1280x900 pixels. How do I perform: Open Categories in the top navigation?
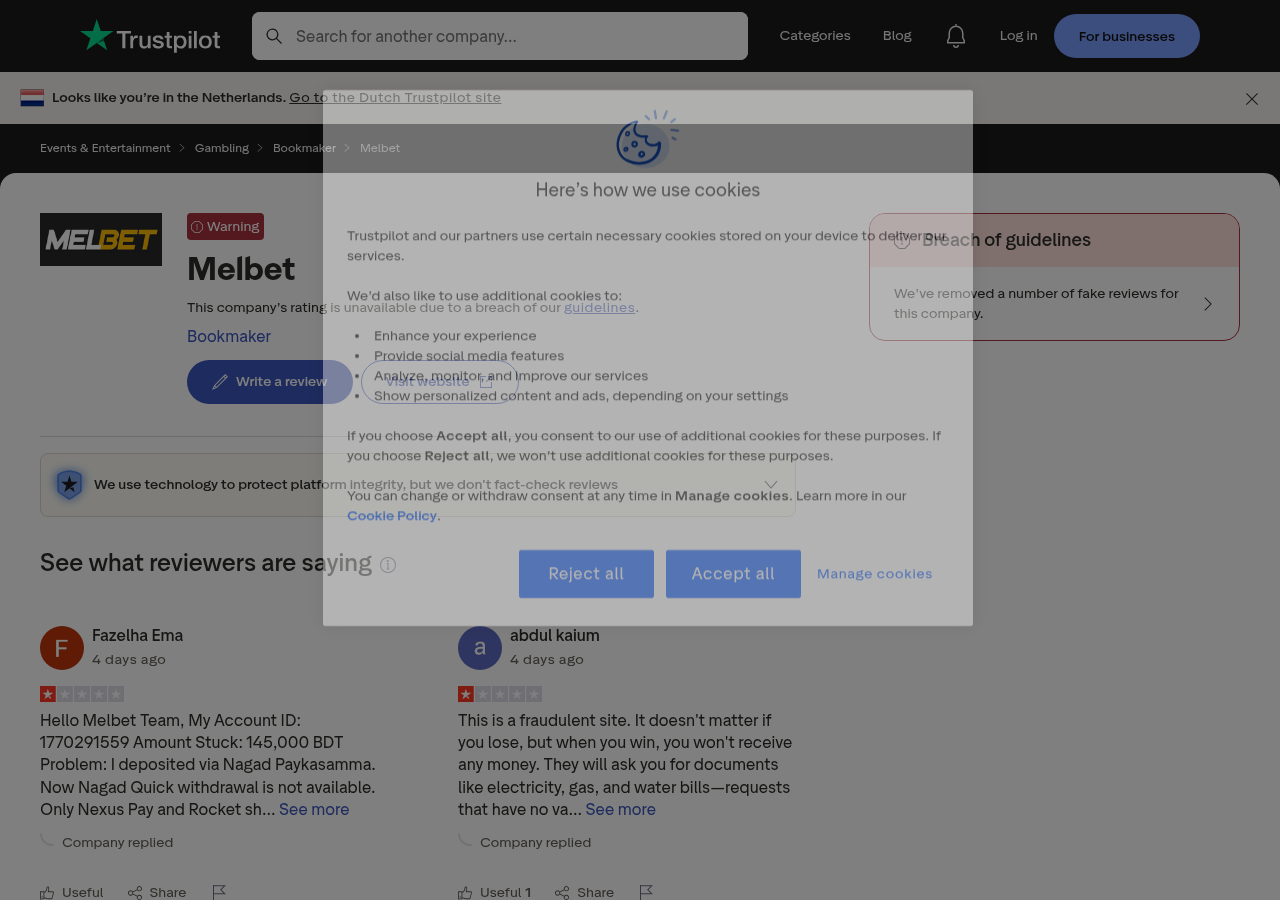815,36
